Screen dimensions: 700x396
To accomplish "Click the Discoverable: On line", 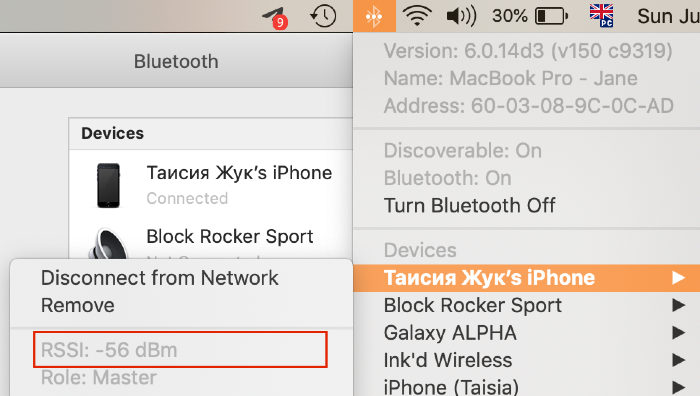I will (462, 151).
